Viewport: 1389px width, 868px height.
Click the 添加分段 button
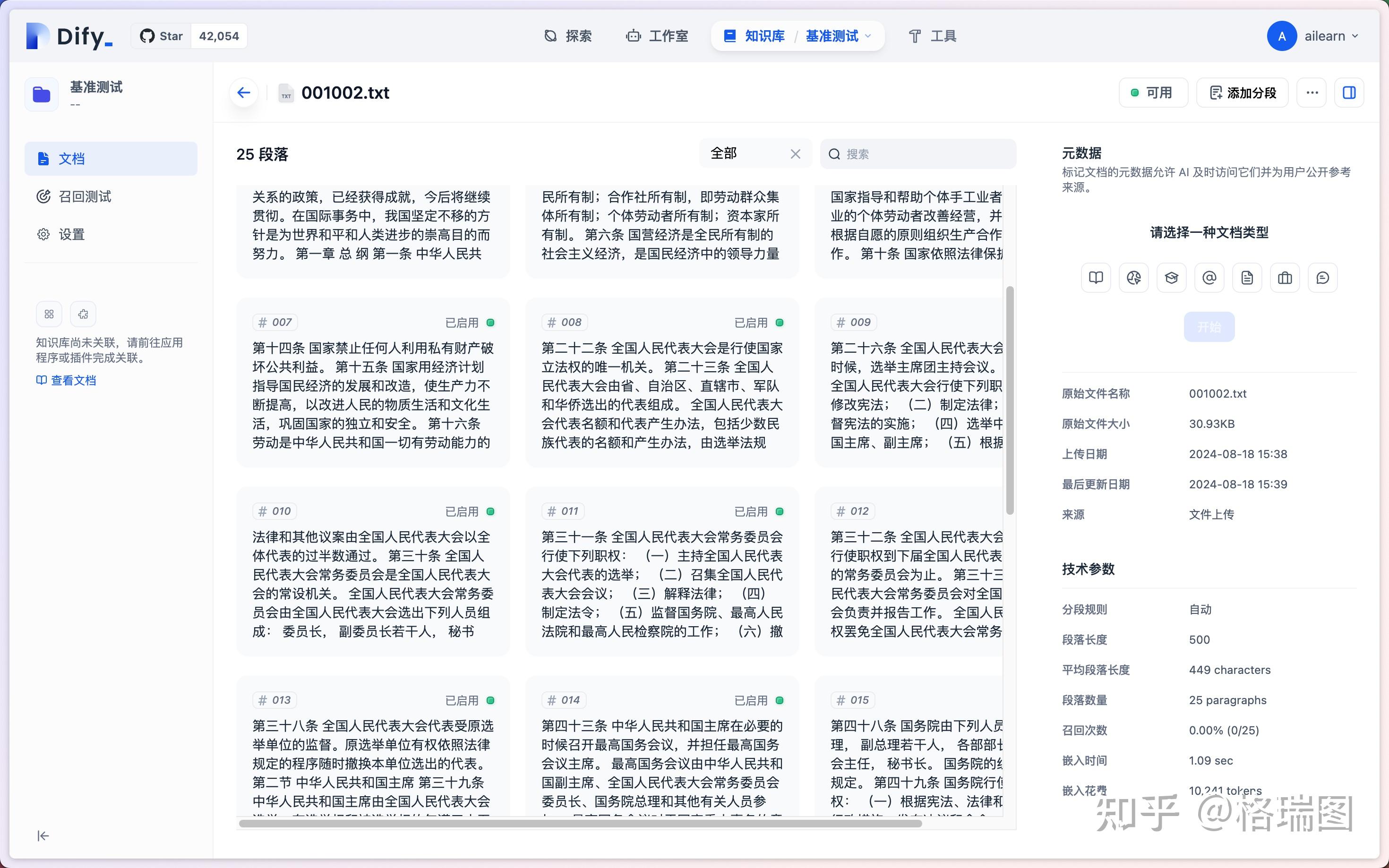(1242, 93)
